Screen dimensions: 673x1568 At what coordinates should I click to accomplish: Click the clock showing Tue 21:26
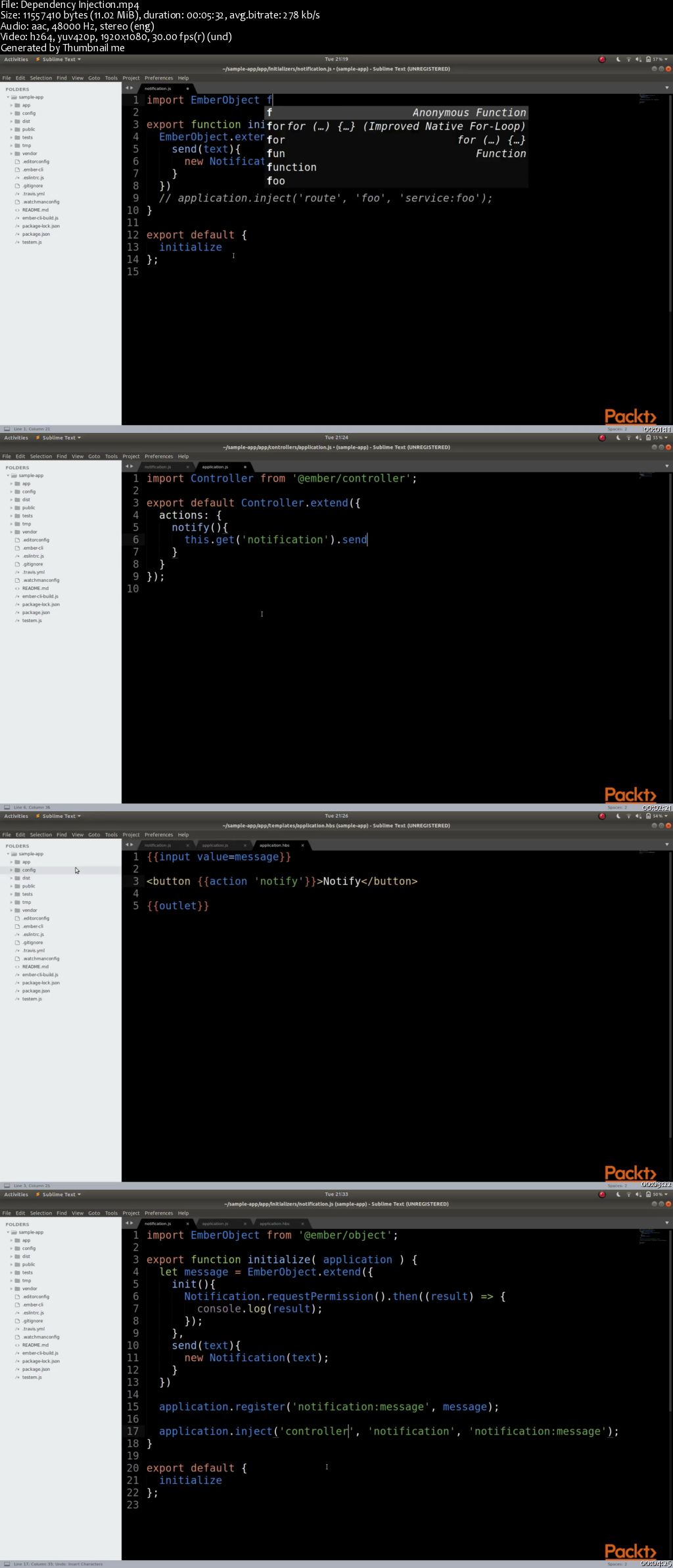pos(336,816)
